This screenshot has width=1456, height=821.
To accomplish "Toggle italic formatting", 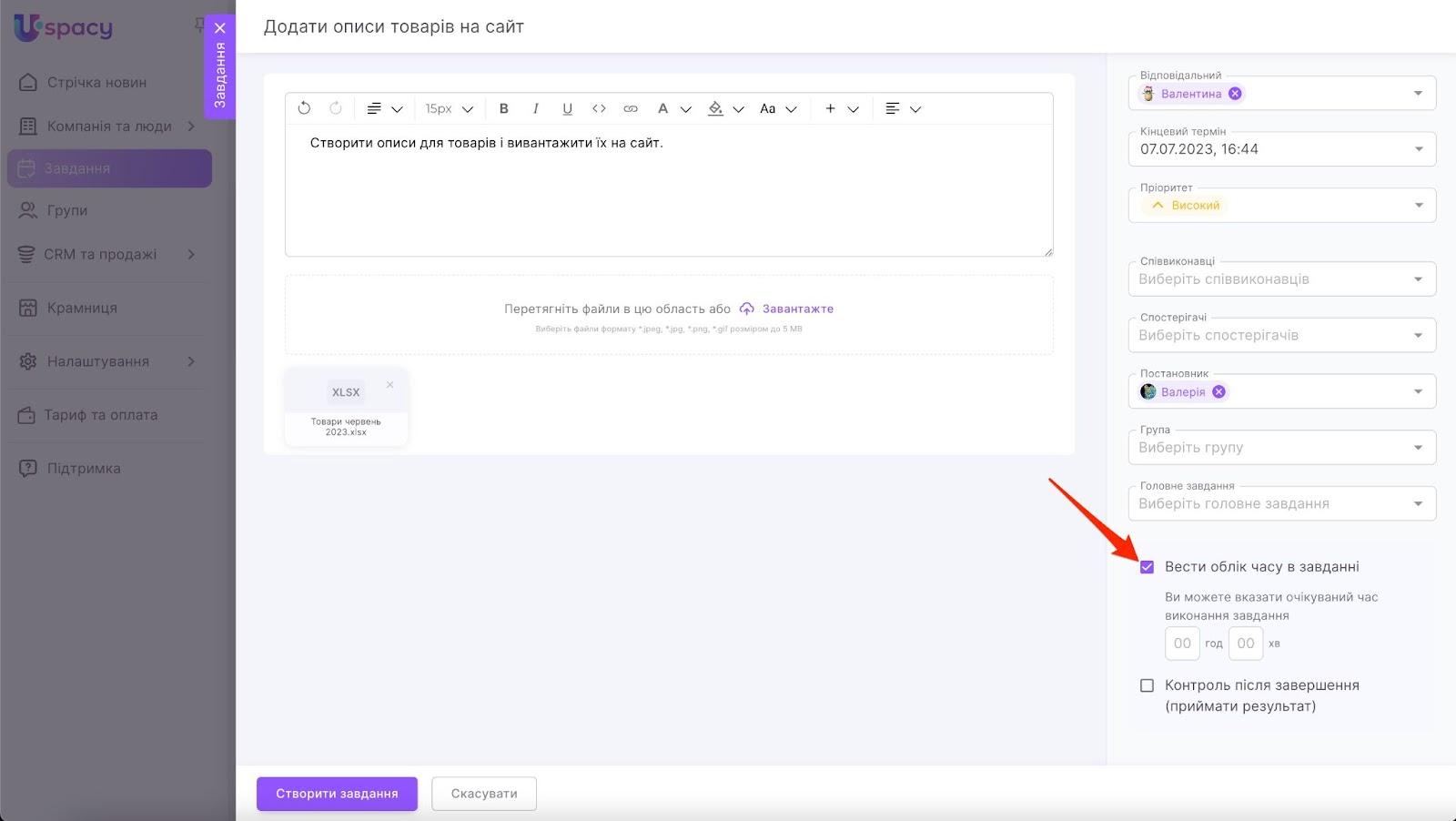I will 535,108.
